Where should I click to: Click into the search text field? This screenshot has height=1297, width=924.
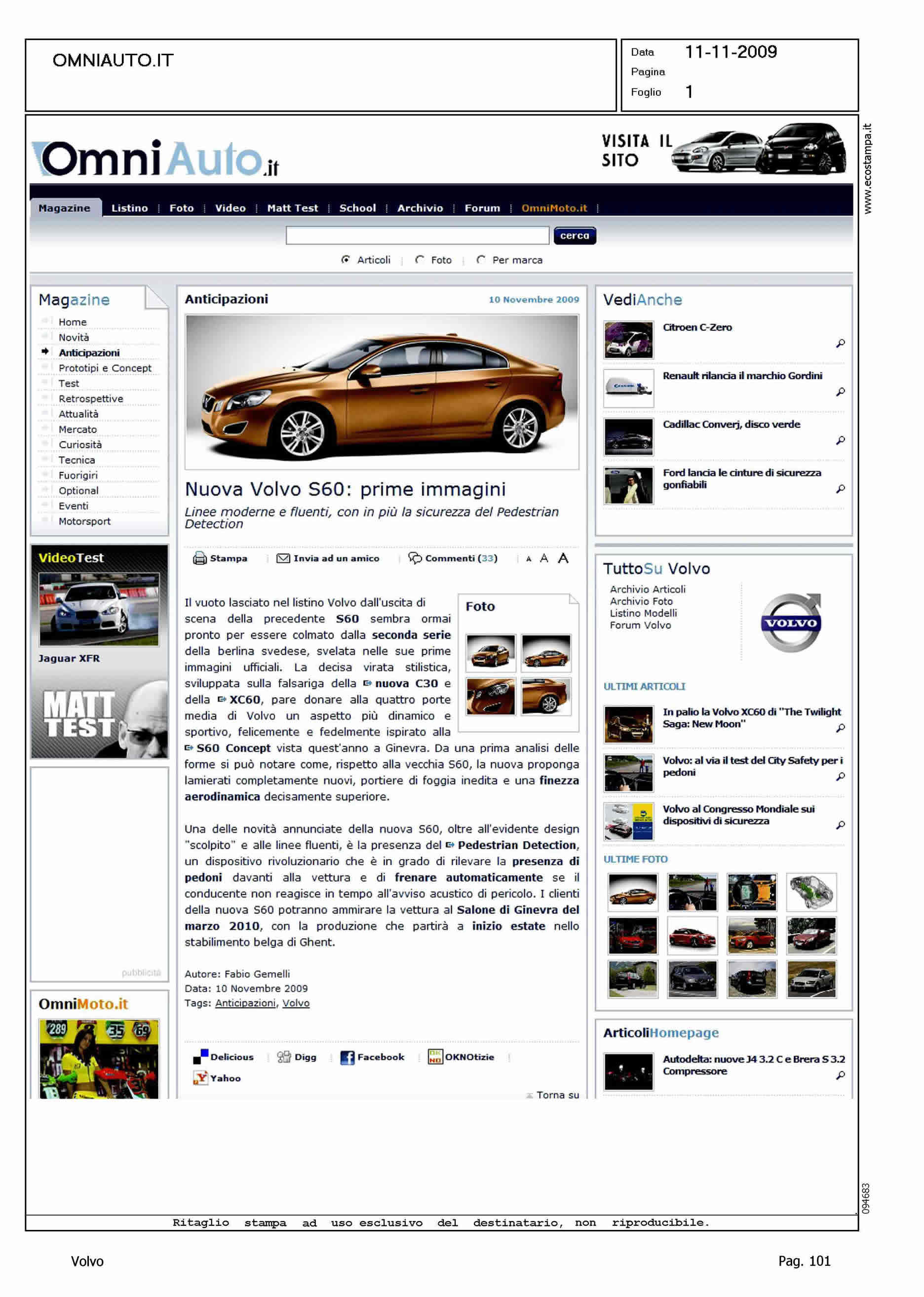(x=417, y=236)
